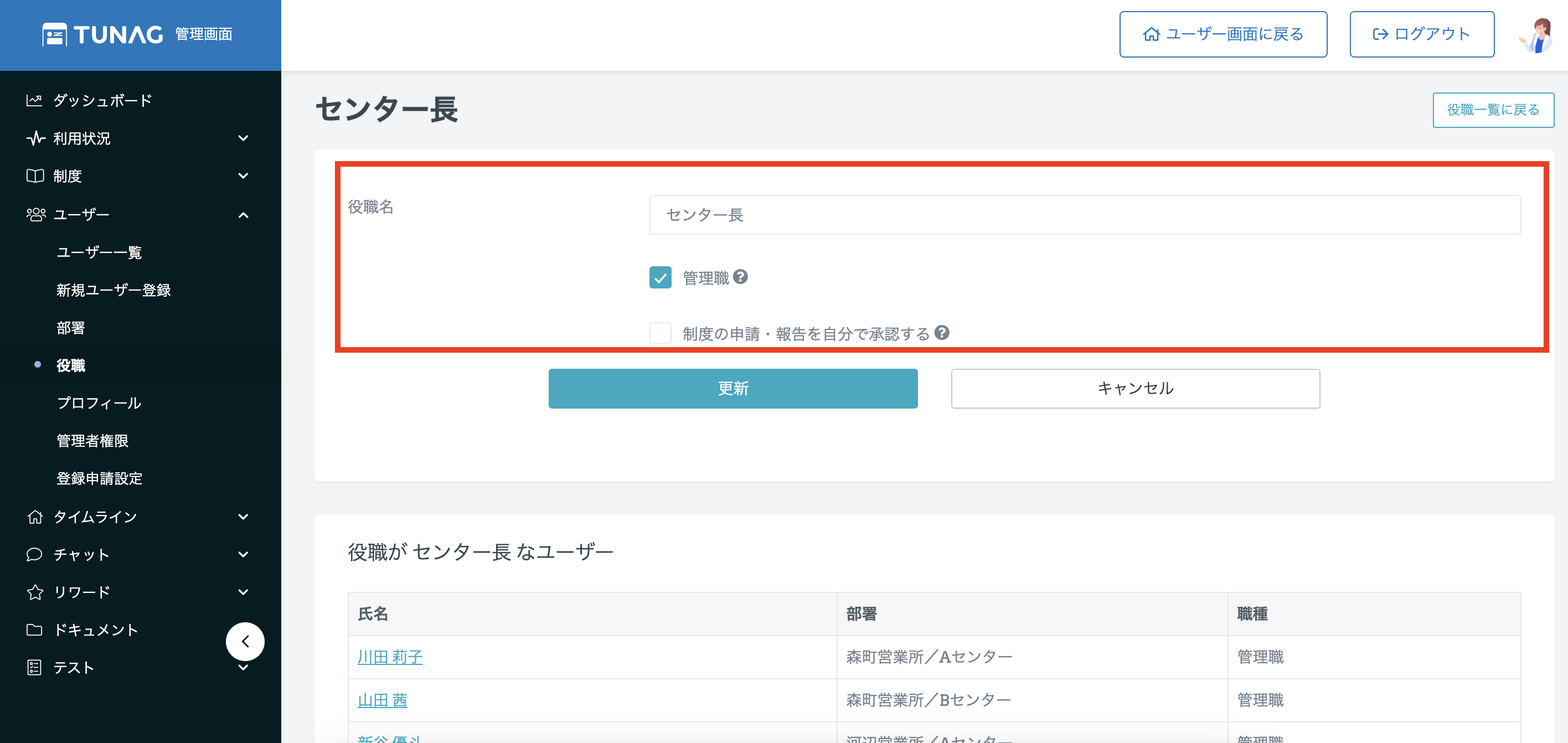Open the 山田 茜 user link
The width and height of the screenshot is (1568, 743).
(x=382, y=700)
